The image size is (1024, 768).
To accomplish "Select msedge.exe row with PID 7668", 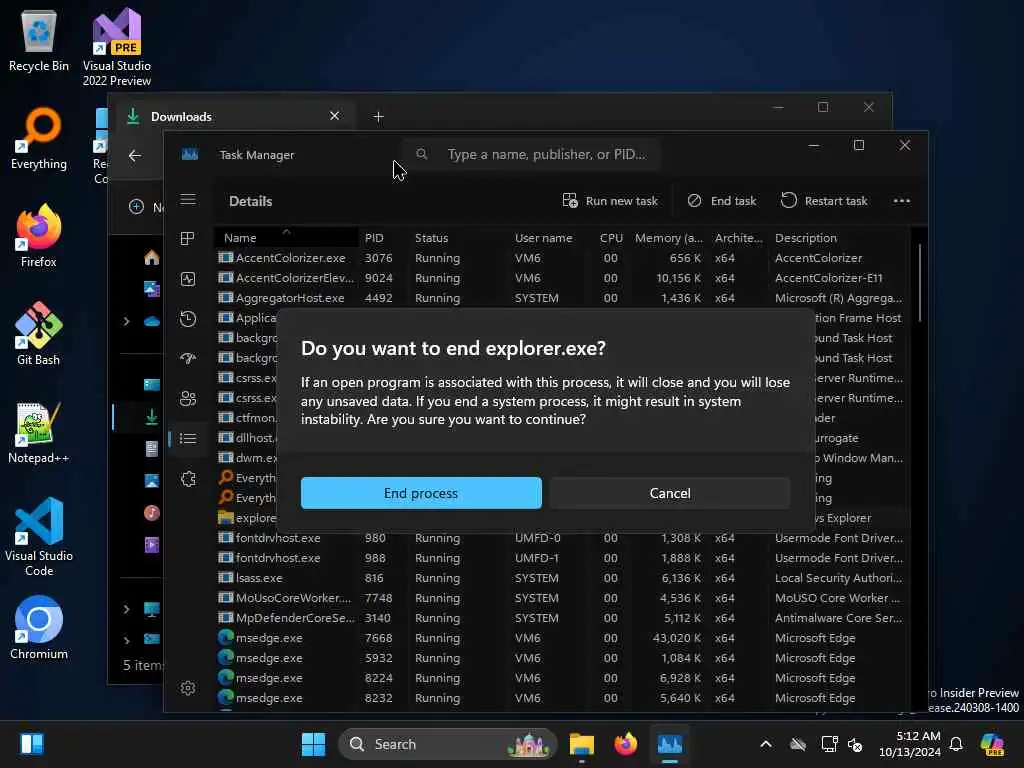I will point(562,638).
